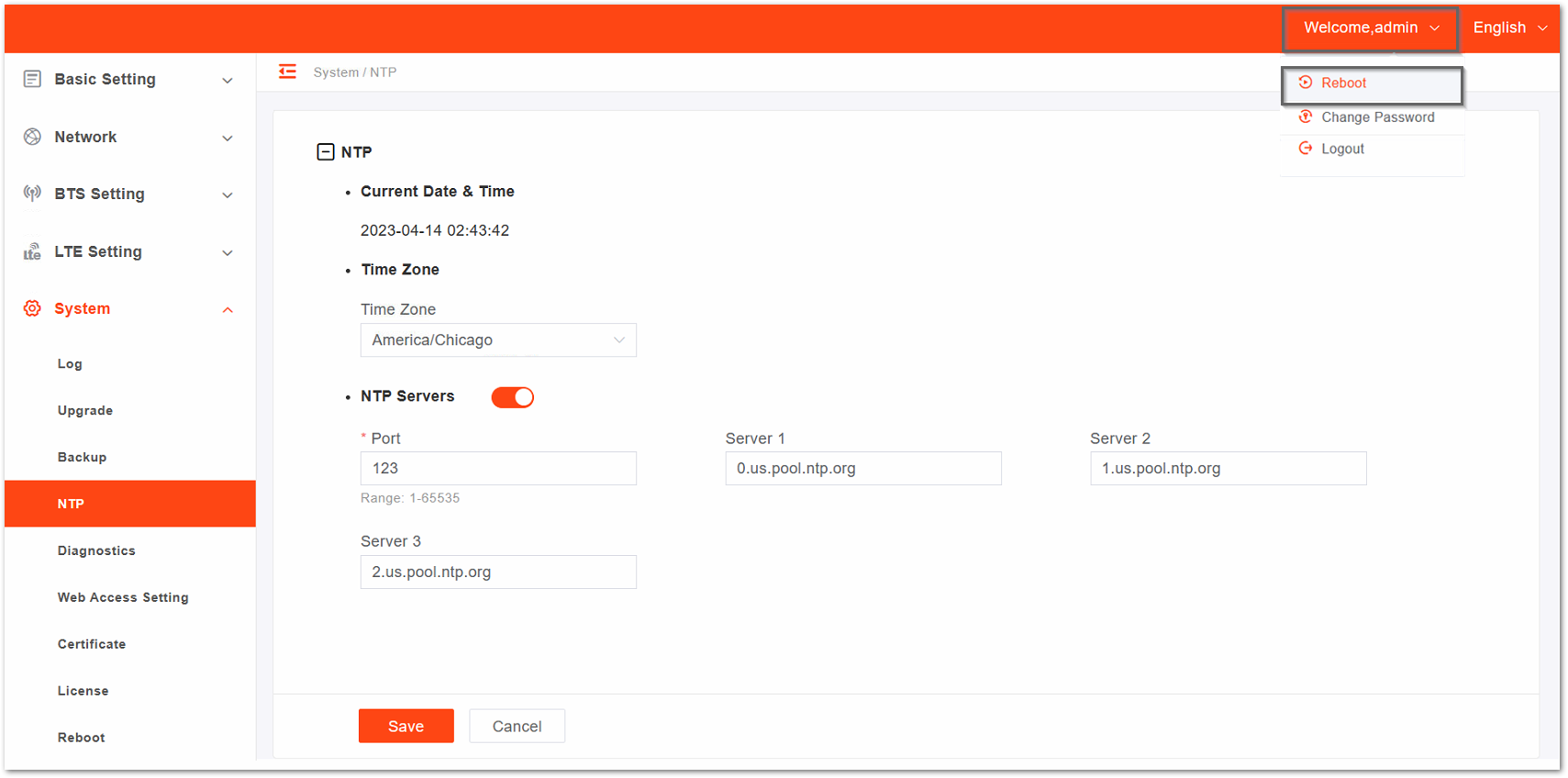Open the Diagnostics page
This screenshot has height=778, width=1568.
pyautogui.click(x=96, y=551)
